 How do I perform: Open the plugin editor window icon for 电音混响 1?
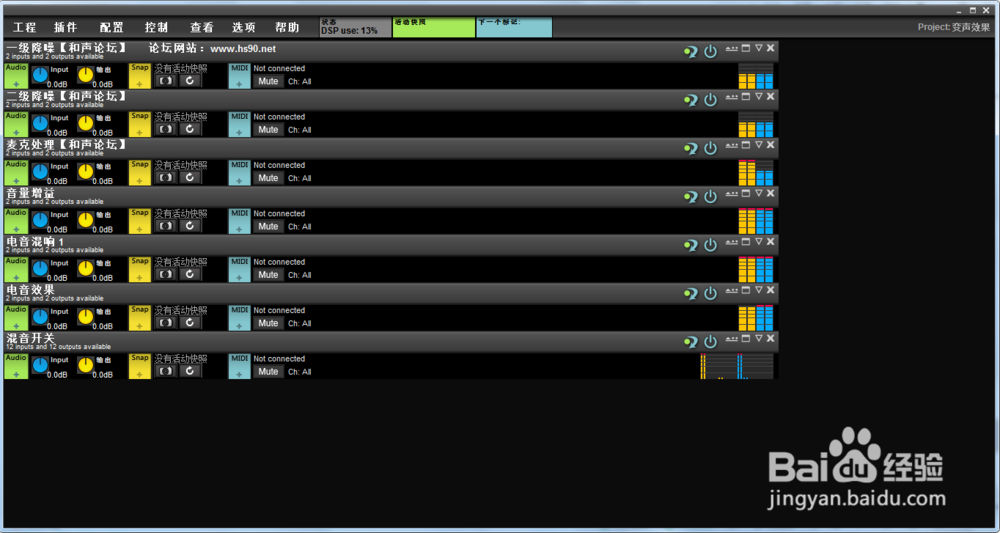pos(746,242)
